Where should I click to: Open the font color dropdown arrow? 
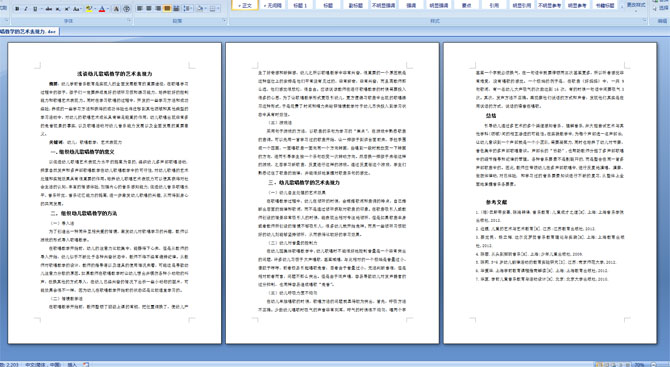[108, 9]
